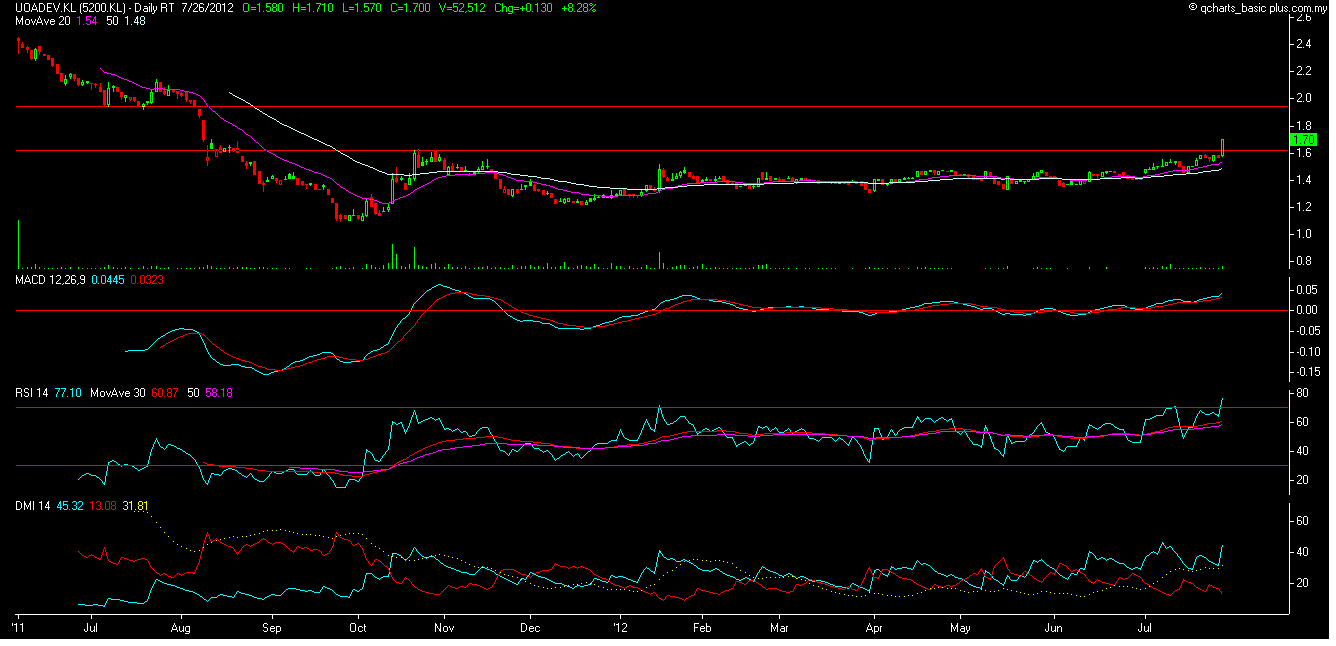Image resolution: width=1336 pixels, height=646 pixels.
Task: Click the 1.8 price axis label
Action: click(1304, 125)
